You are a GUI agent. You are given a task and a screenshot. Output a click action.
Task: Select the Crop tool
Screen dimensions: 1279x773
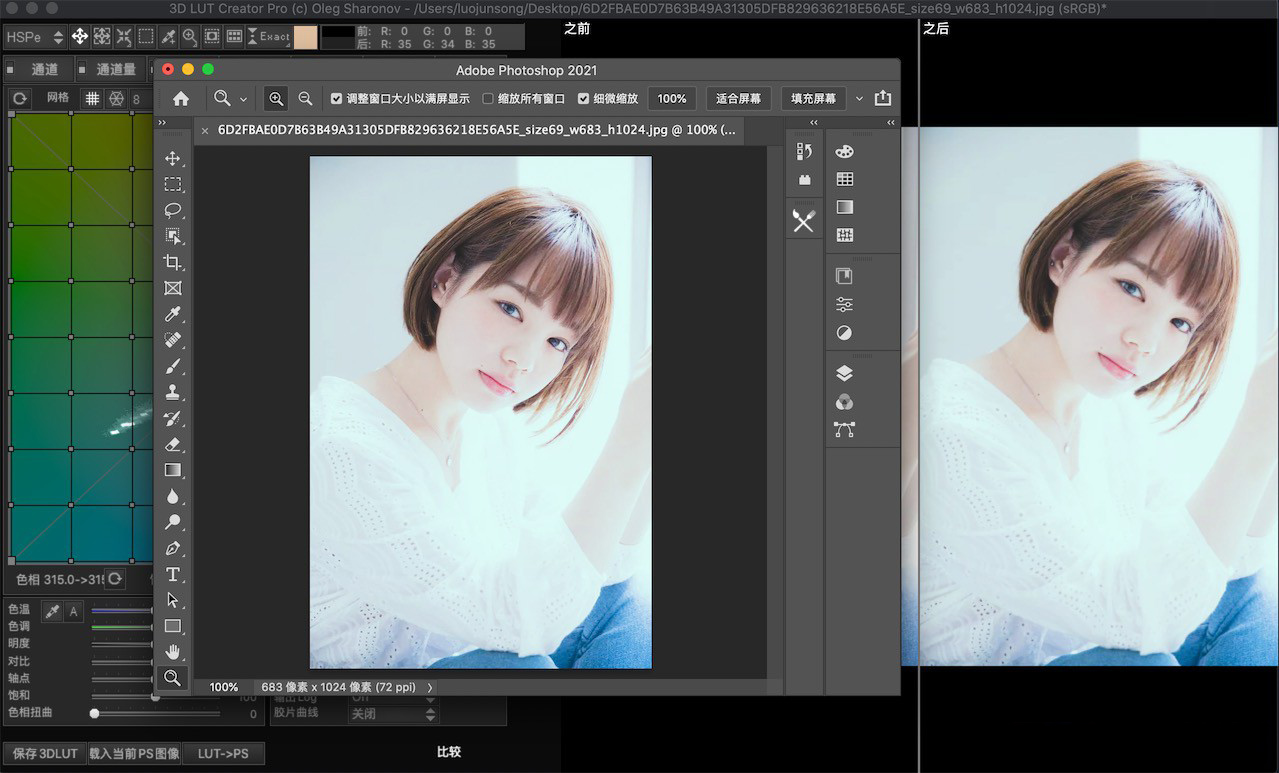click(173, 262)
